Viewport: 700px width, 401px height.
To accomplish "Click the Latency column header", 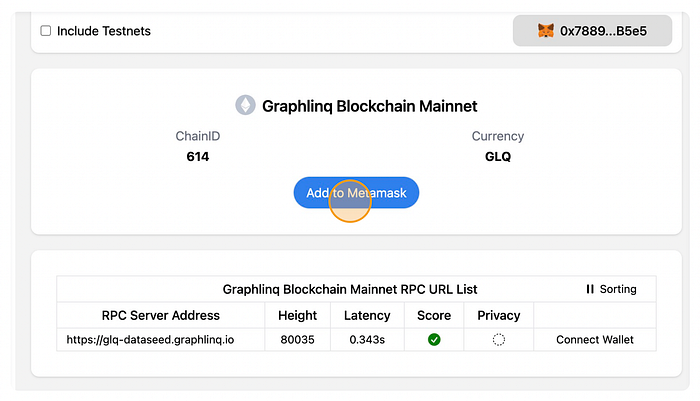I will pyautogui.click(x=367, y=315).
